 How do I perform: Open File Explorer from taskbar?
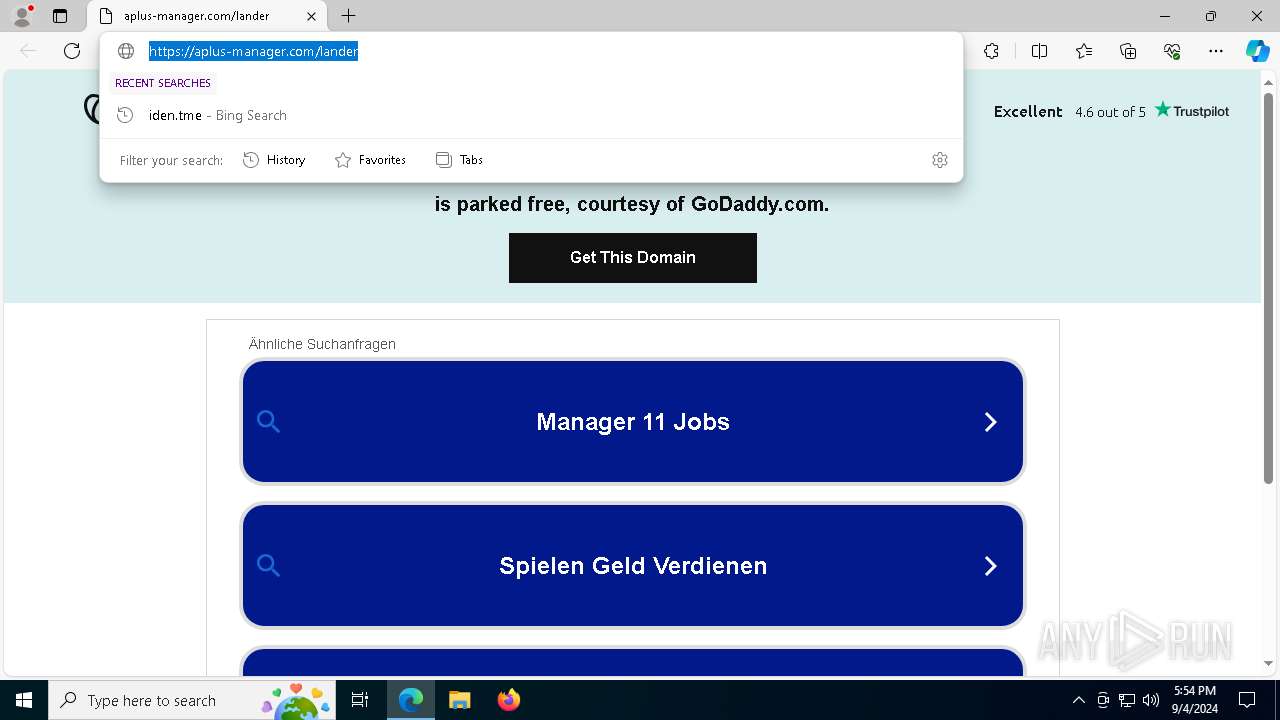pyautogui.click(x=460, y=700)
